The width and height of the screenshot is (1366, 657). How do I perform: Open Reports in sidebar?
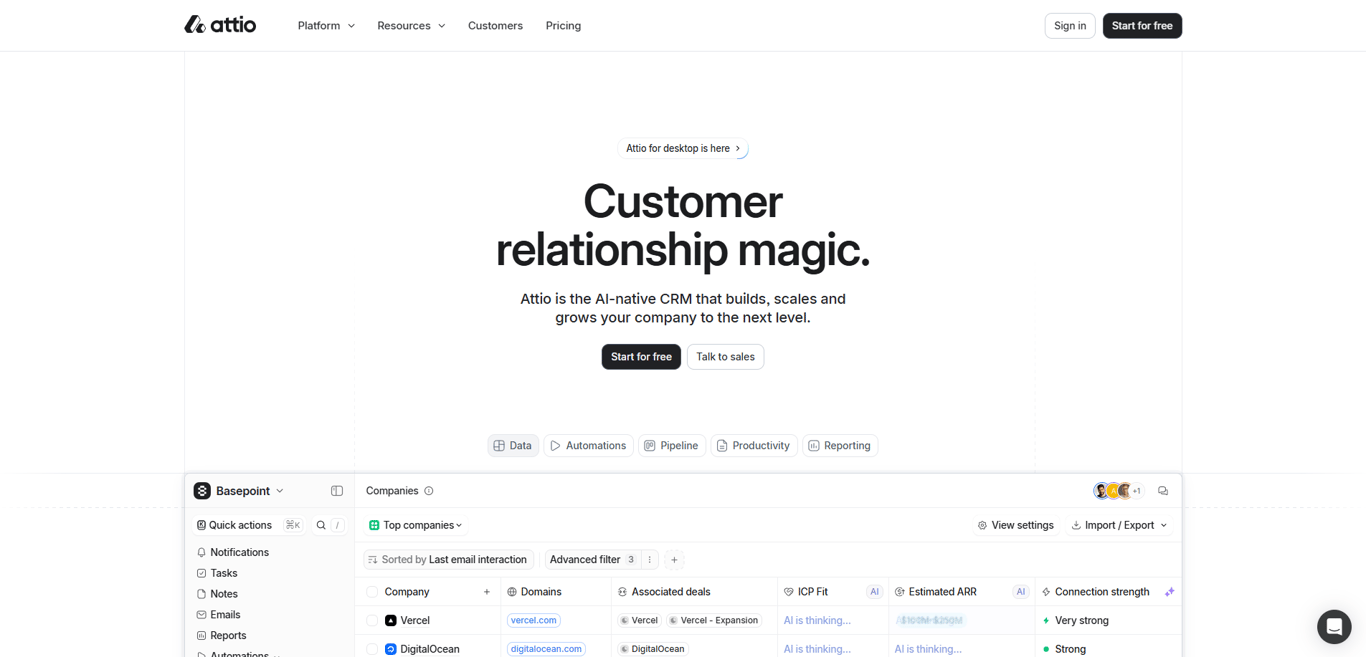(x=220, y=636)
